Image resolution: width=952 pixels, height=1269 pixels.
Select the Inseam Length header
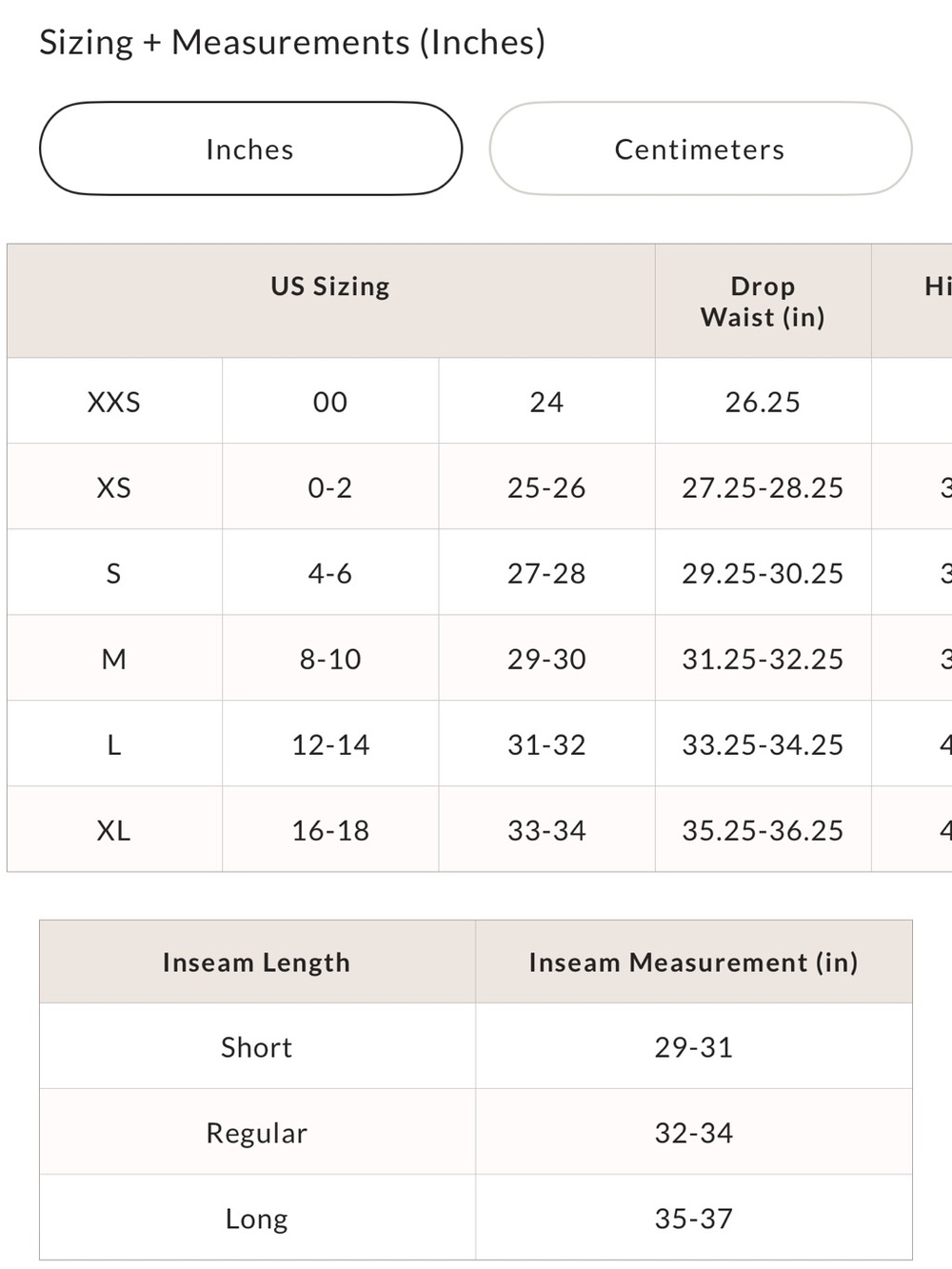[257, 962]
